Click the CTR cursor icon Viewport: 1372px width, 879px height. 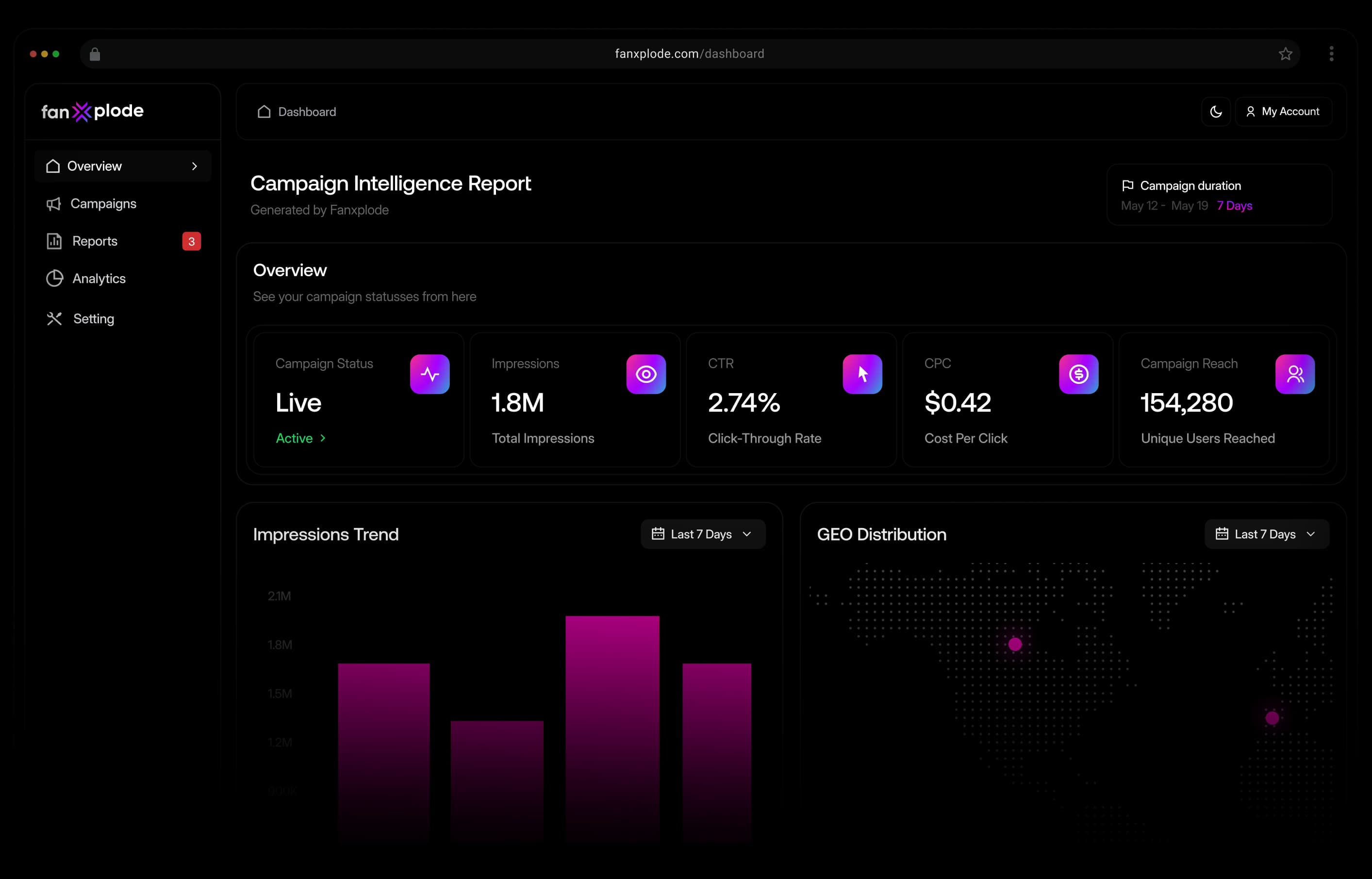click(862, 374)
